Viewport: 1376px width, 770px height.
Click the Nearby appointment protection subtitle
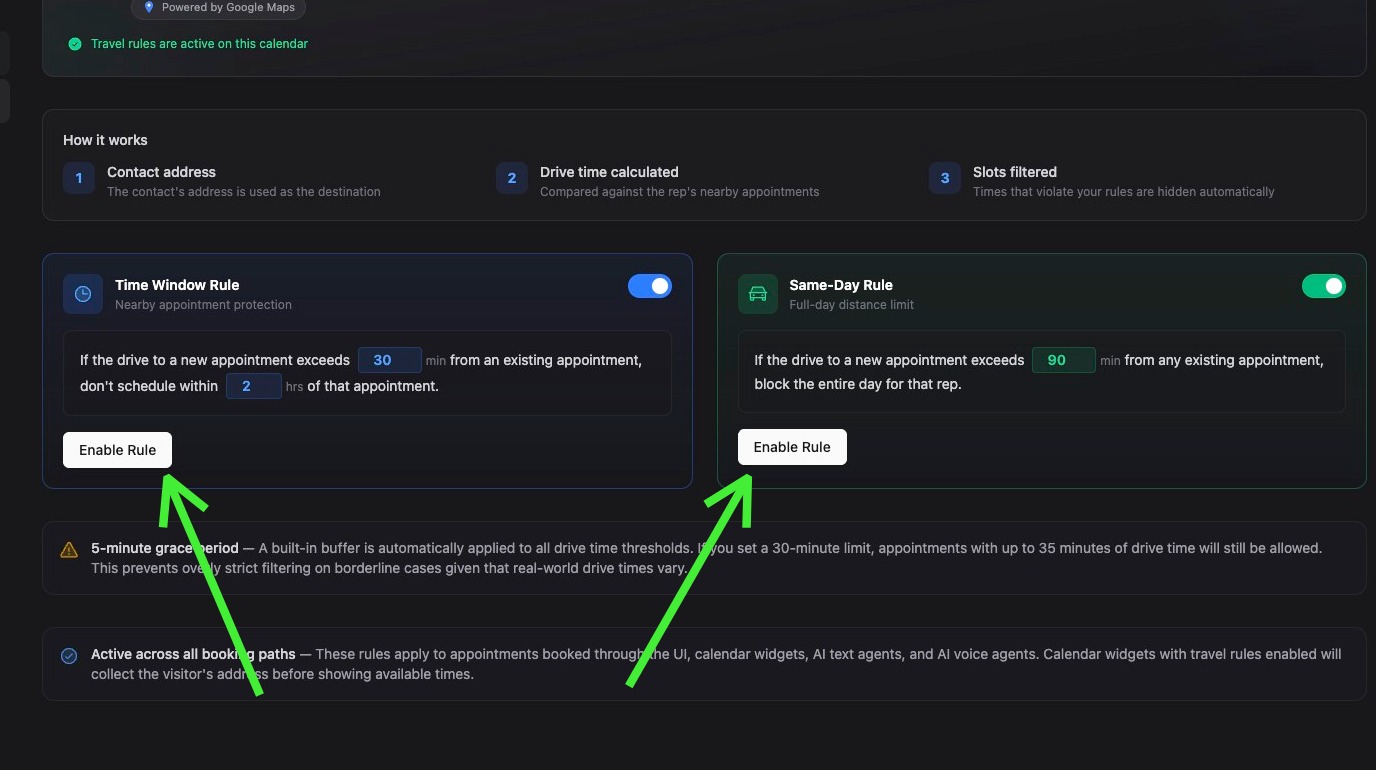point(203,305)
